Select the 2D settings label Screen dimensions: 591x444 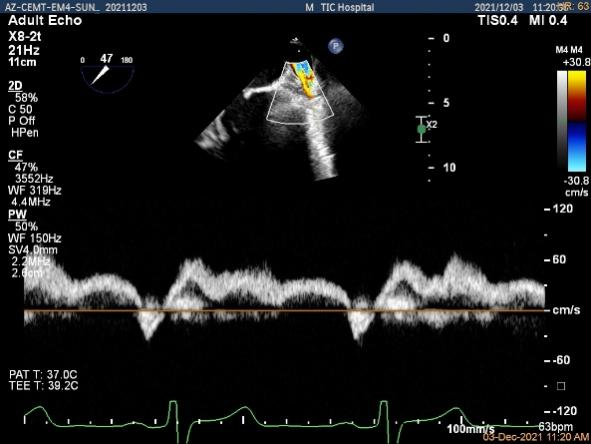tap(15, 86)
